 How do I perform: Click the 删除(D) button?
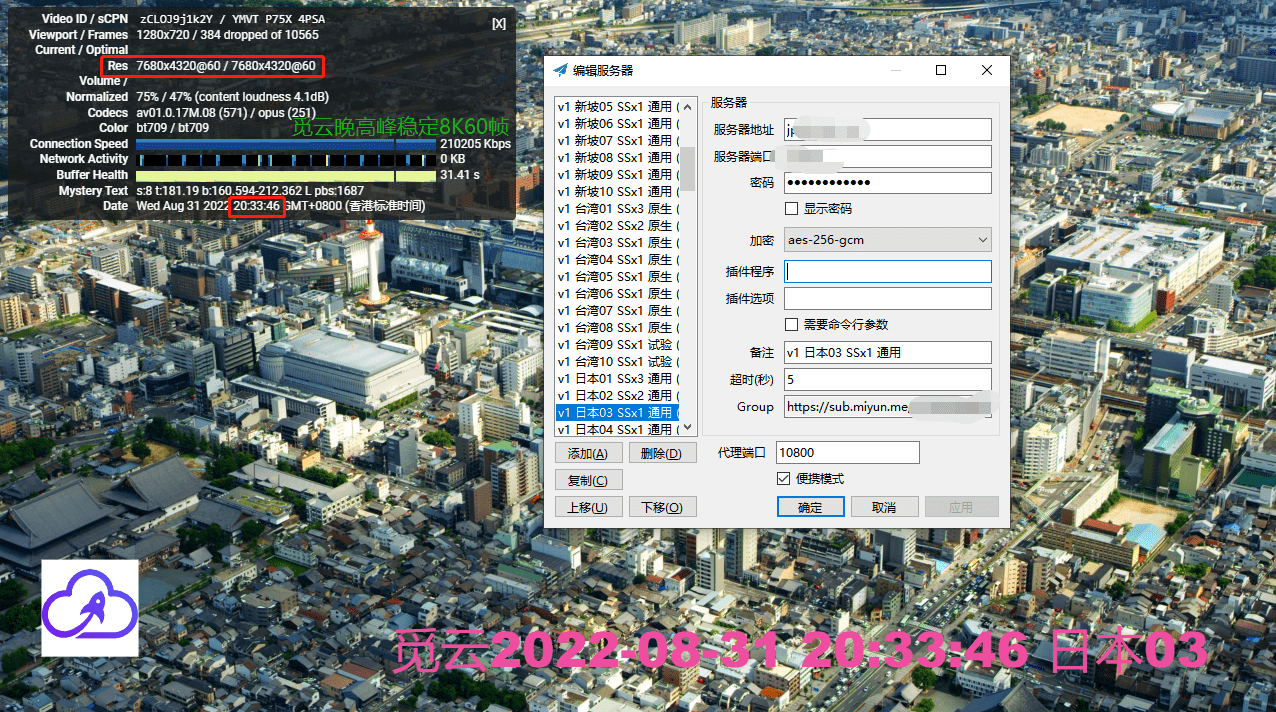click(664, 453)
